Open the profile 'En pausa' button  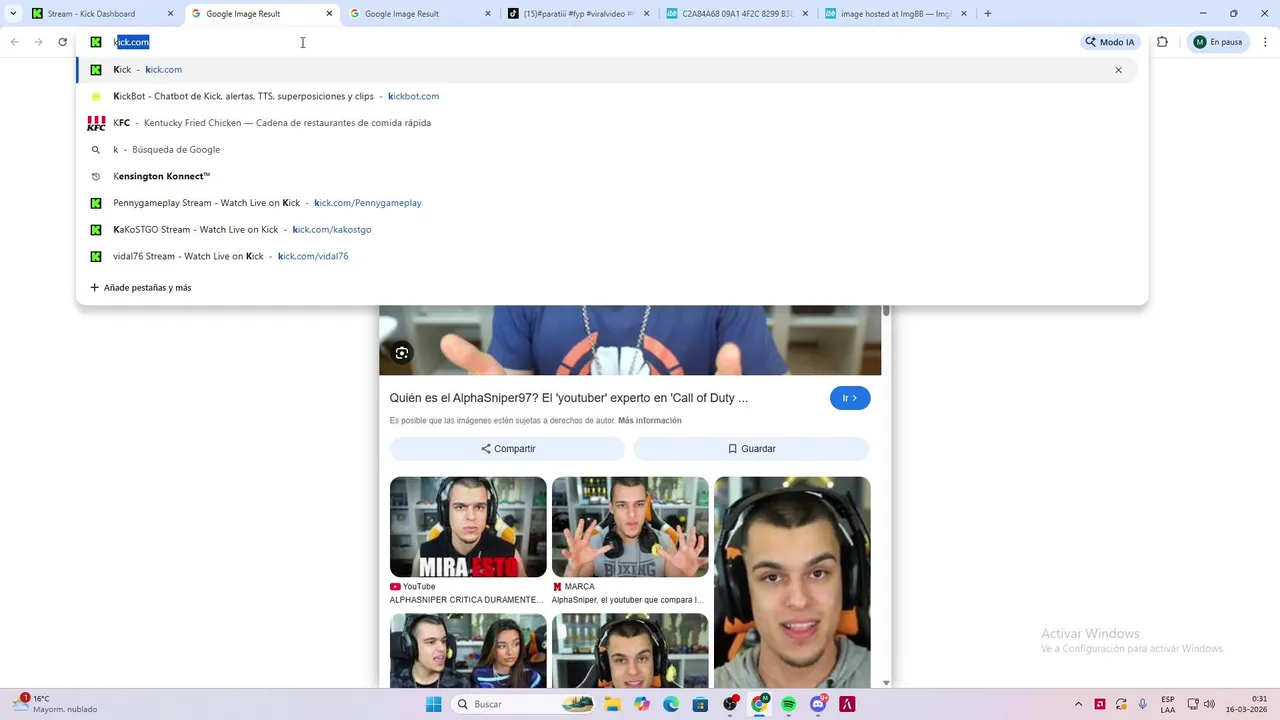click(x=1216, y=42)
